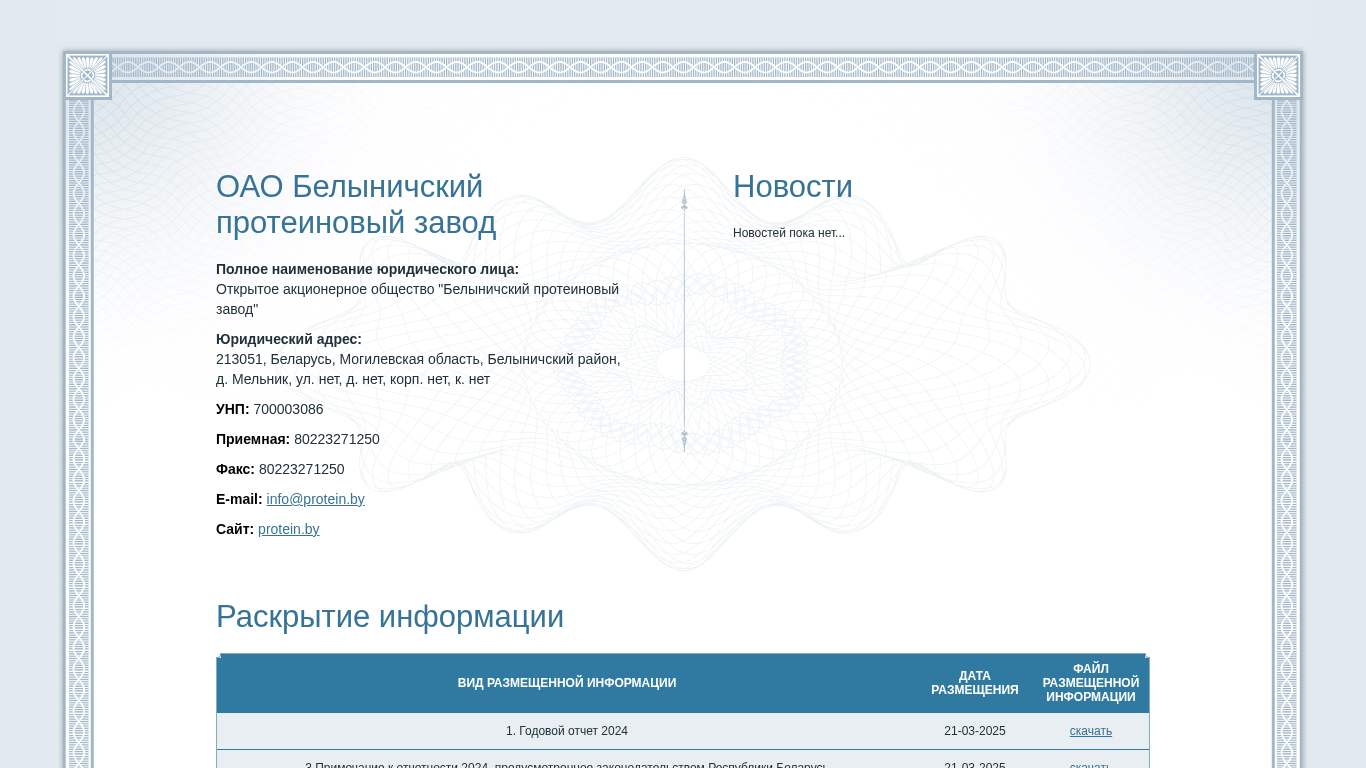Click the first row's 21-03-2025 date cell
The image size is (1366, 768).
[974, 731]
